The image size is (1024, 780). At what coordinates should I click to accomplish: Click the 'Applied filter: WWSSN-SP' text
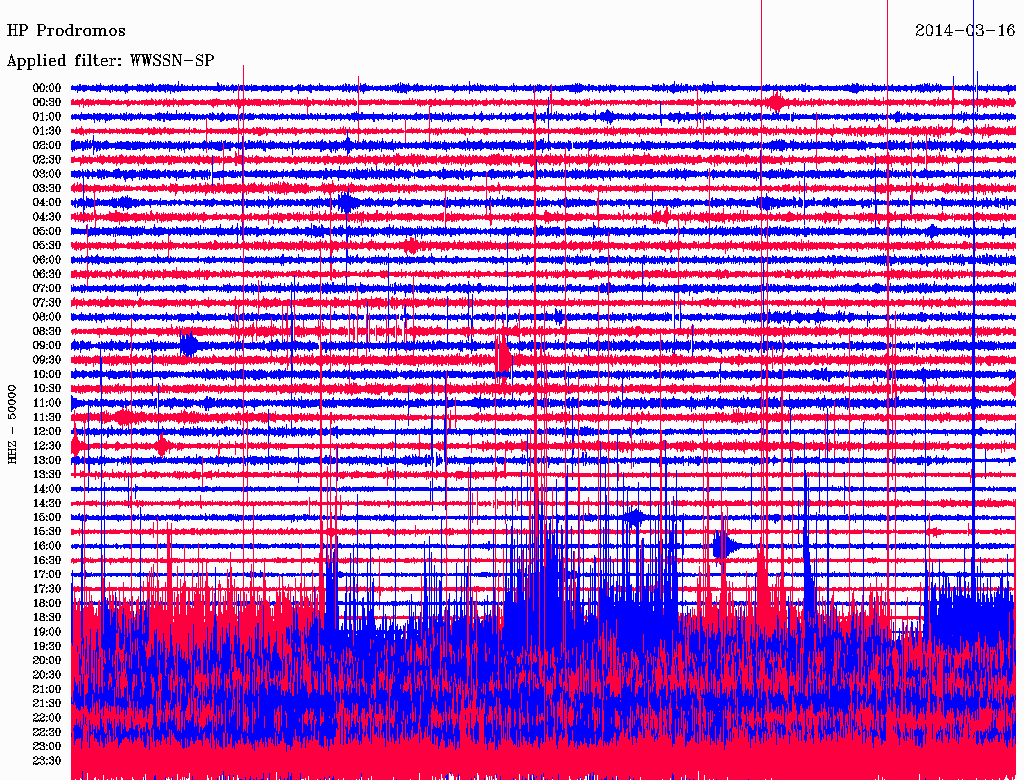(x=110, y=61)
